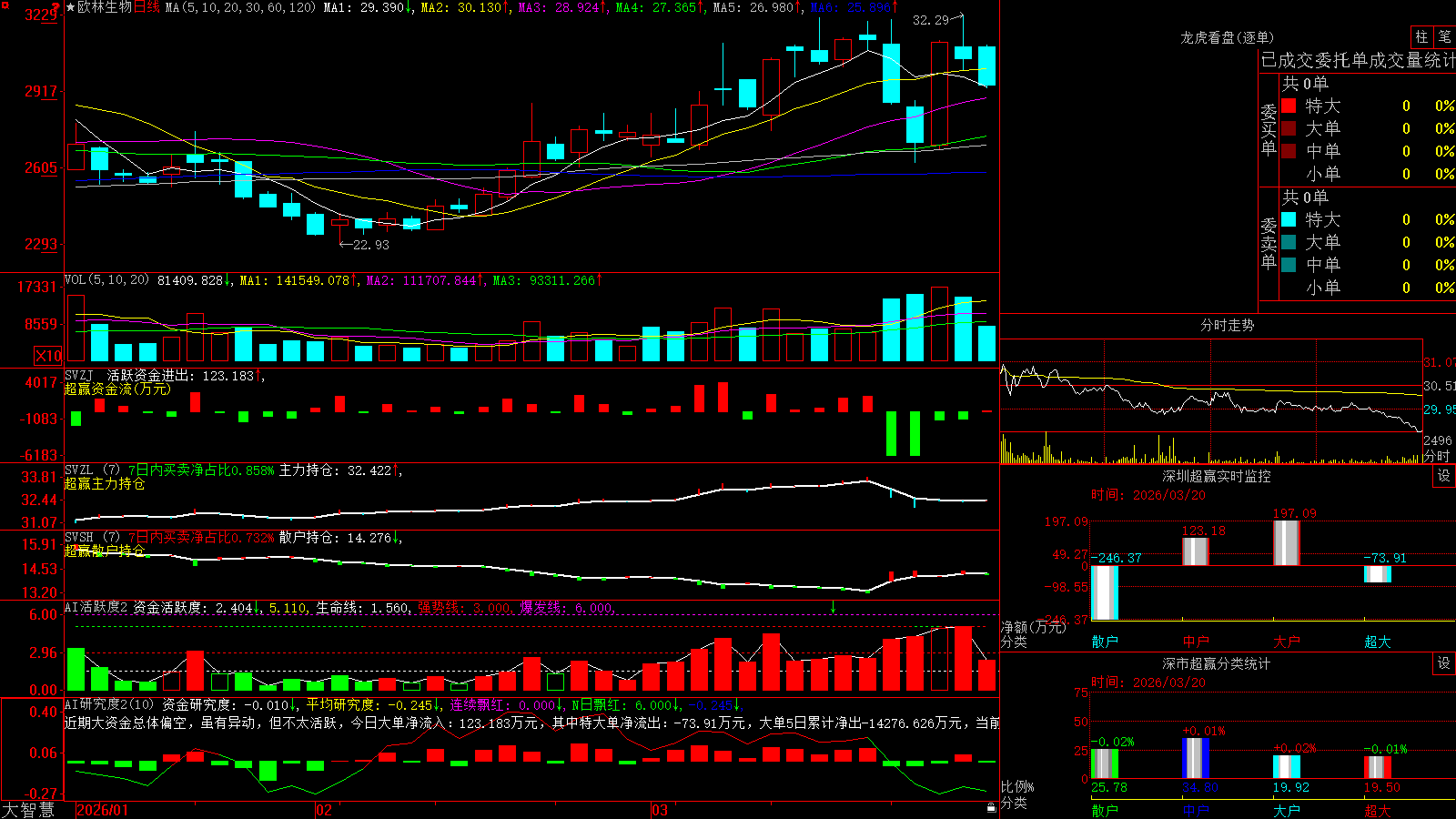
Task: Click the 深市超赢分类统计 panel title
Action: coord(1217,663)
